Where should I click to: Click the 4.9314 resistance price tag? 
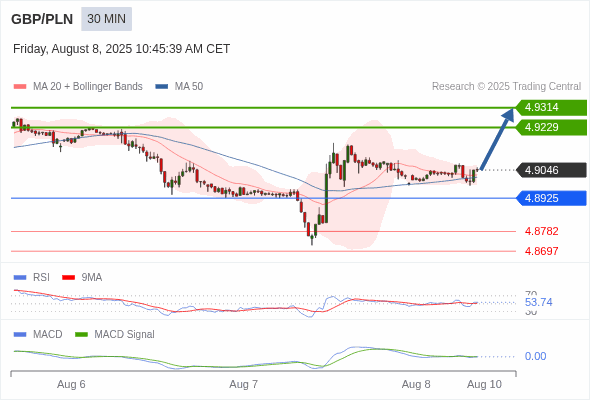click(551, 108)
